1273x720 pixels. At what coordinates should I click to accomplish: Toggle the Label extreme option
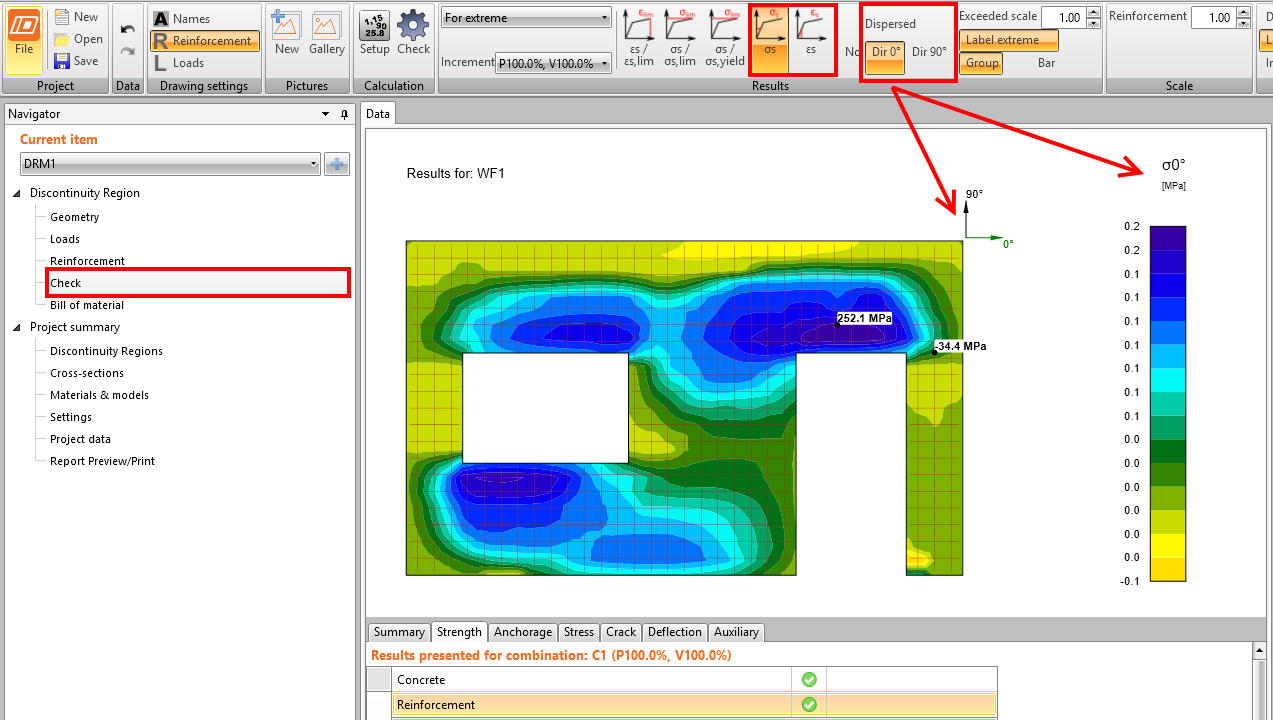[1008, 40]
